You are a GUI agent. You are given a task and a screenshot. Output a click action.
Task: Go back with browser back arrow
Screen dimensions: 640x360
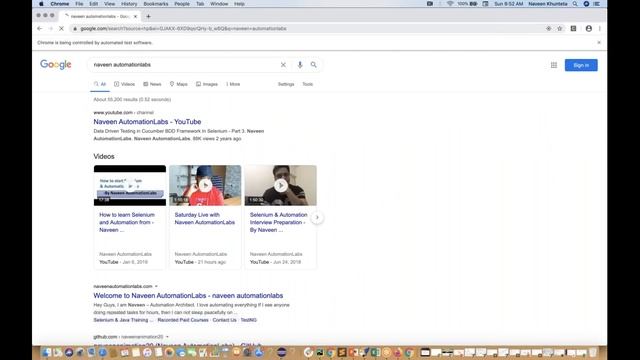[x=40, y=29]
